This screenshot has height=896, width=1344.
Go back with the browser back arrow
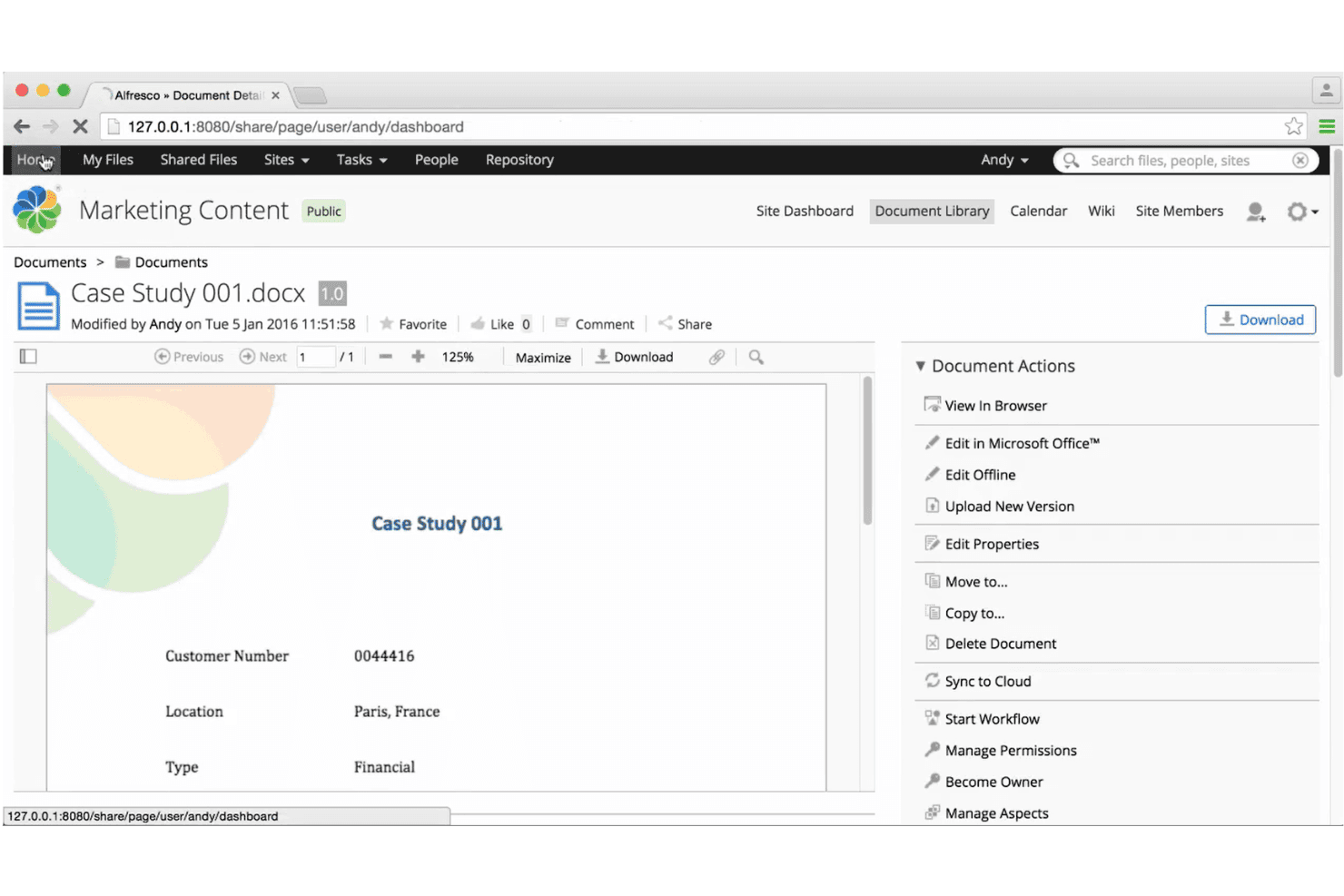22,126
